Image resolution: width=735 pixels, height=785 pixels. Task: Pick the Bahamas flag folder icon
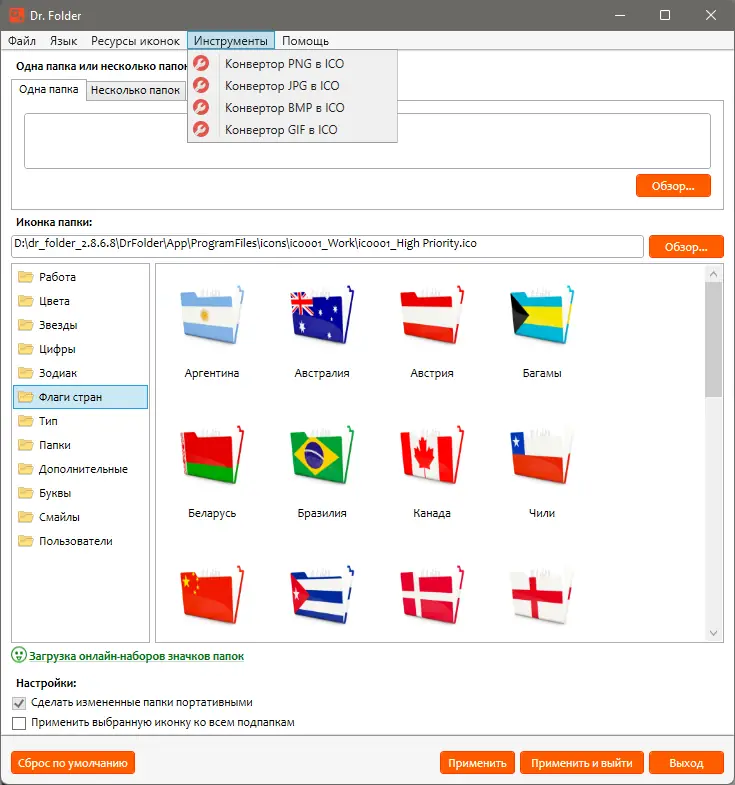click(x=542, y=315)
